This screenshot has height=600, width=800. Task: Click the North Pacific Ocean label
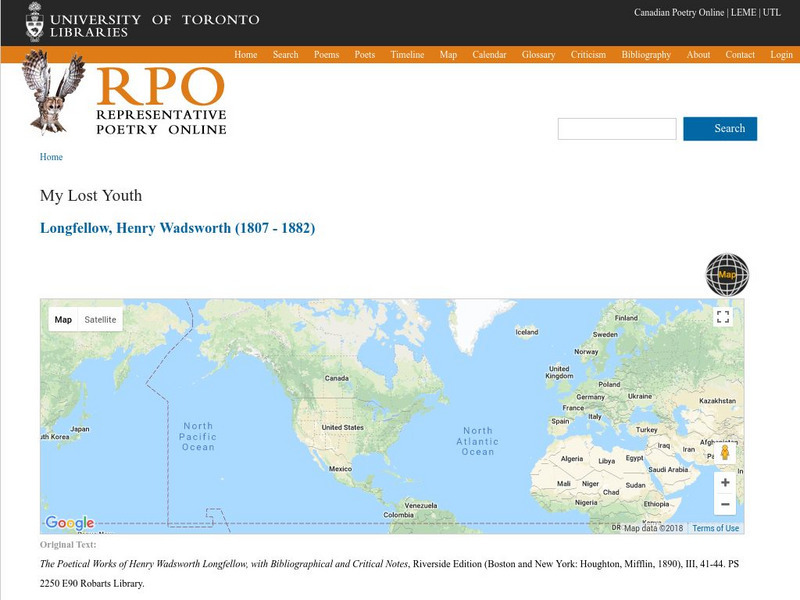pyautogui.click(x=198, y=437)
